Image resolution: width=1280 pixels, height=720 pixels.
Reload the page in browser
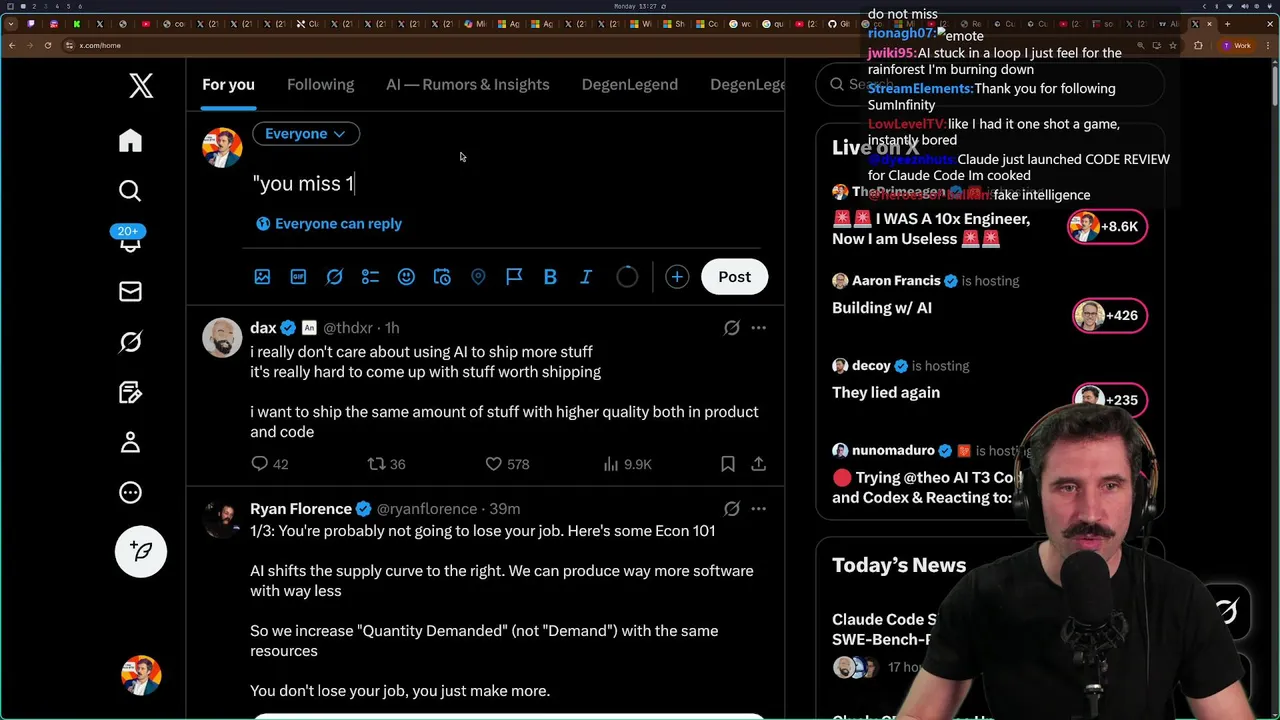coord(47,45)
